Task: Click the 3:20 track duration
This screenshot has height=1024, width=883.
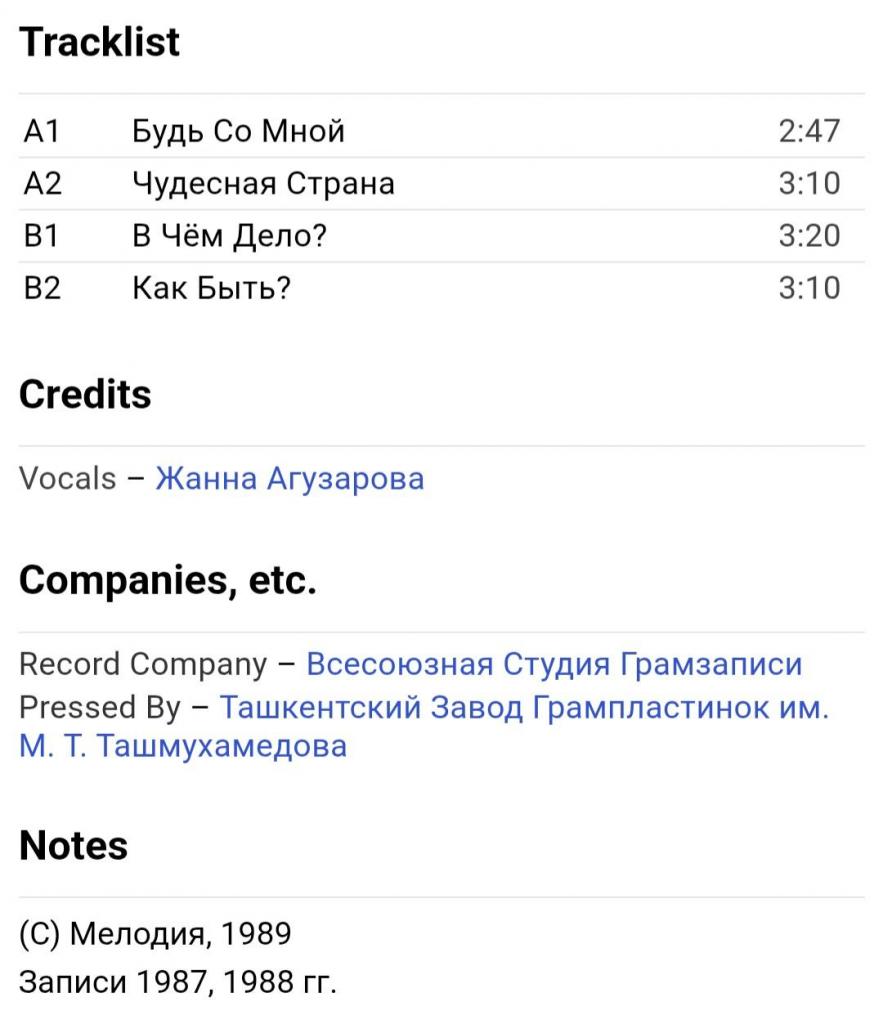Action: pos(809,237)
